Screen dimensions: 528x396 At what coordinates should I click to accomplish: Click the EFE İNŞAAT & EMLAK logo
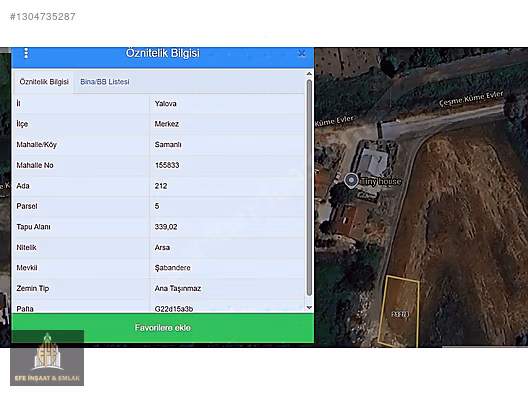pos(47,358)
